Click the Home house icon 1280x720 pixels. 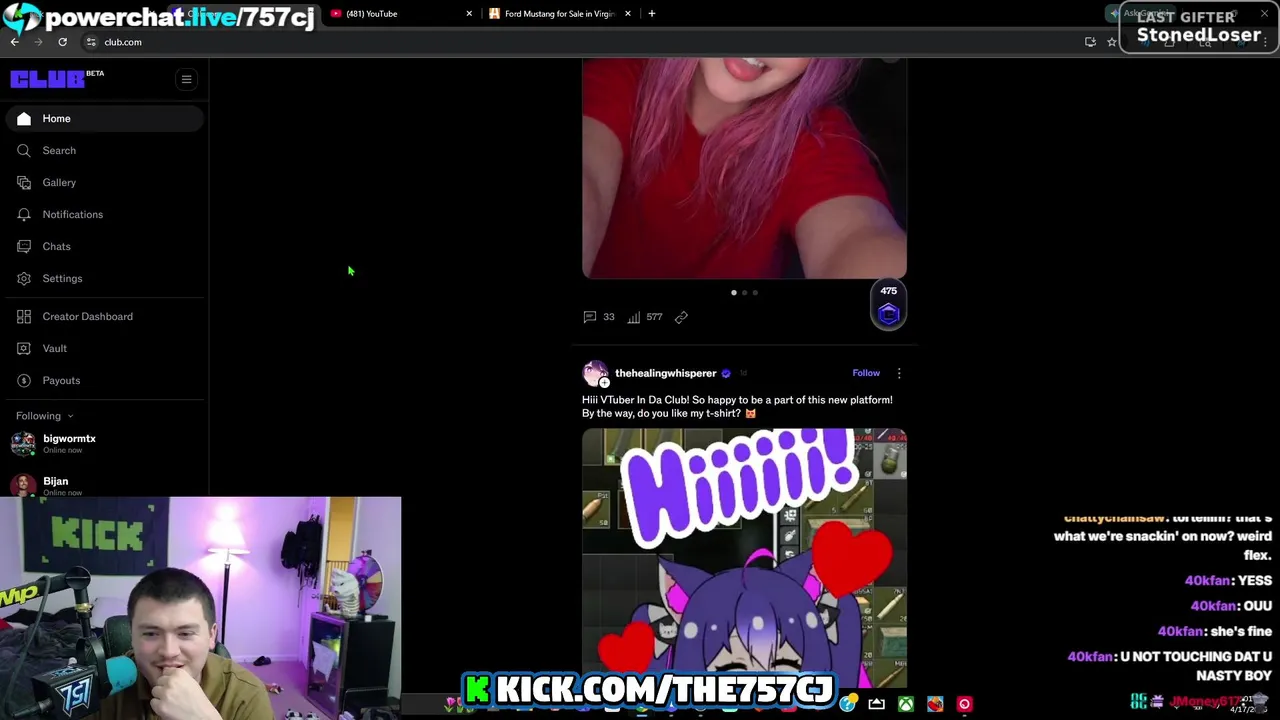pyautogui.click(x=24, y=118)
